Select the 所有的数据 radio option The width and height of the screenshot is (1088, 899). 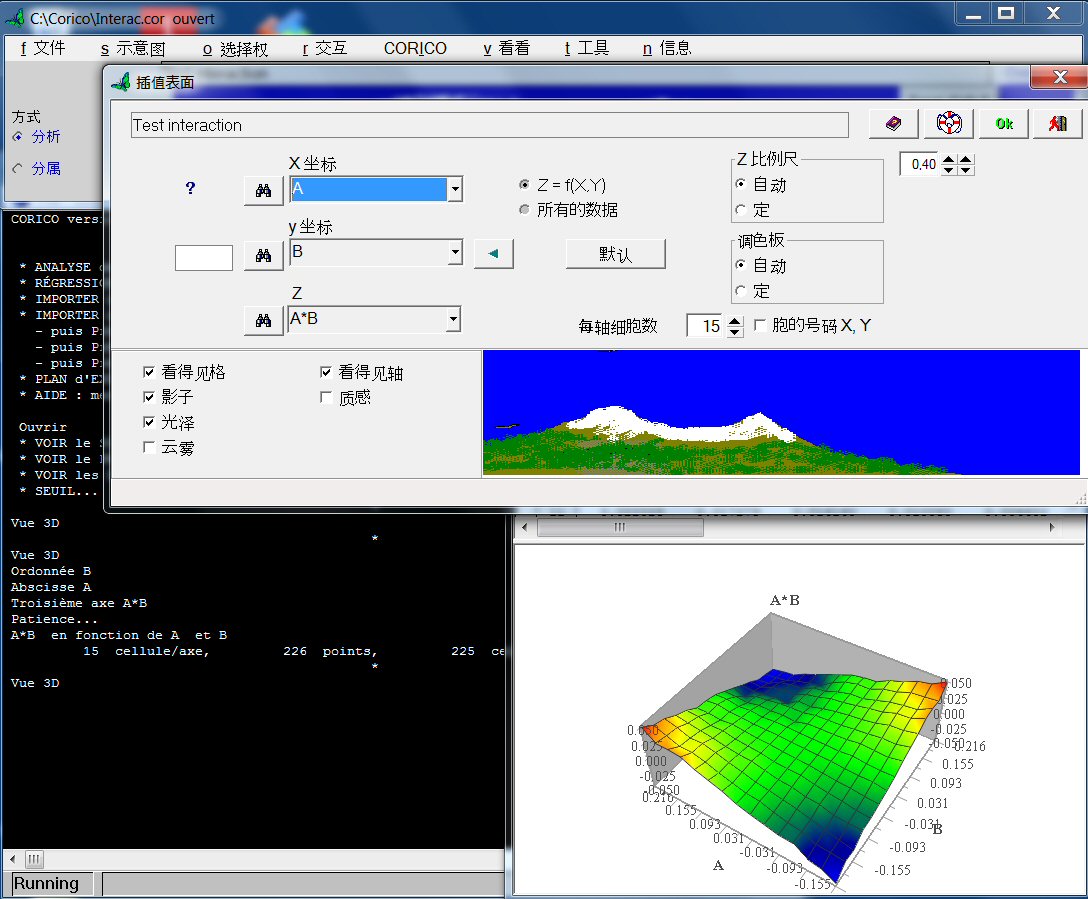point(524,210)
